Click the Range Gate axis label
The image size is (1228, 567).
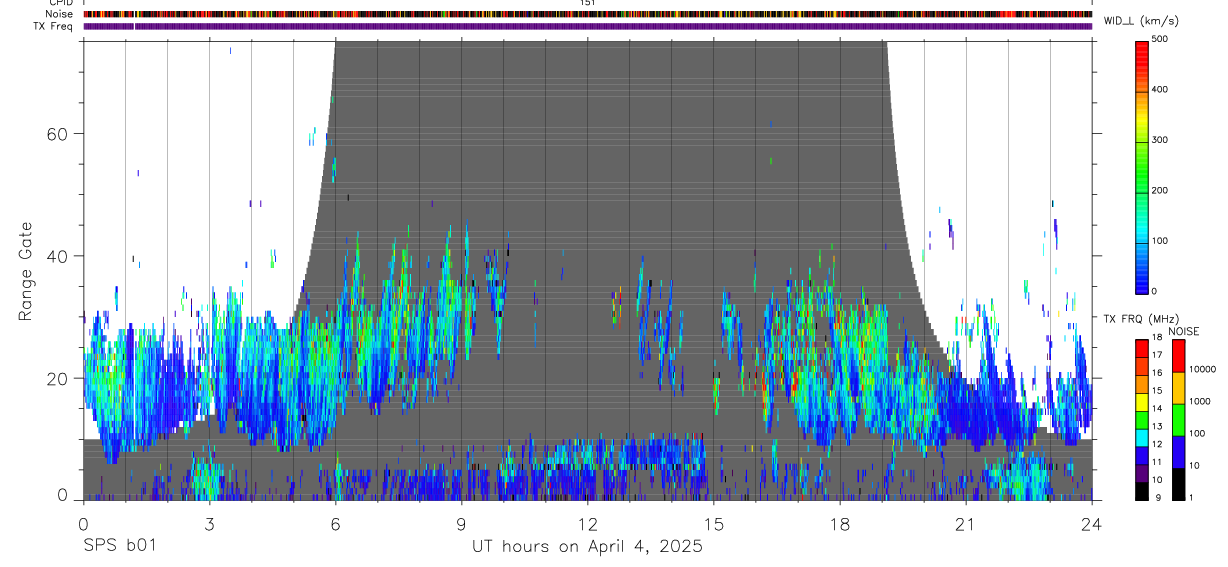tap(26, 272)
